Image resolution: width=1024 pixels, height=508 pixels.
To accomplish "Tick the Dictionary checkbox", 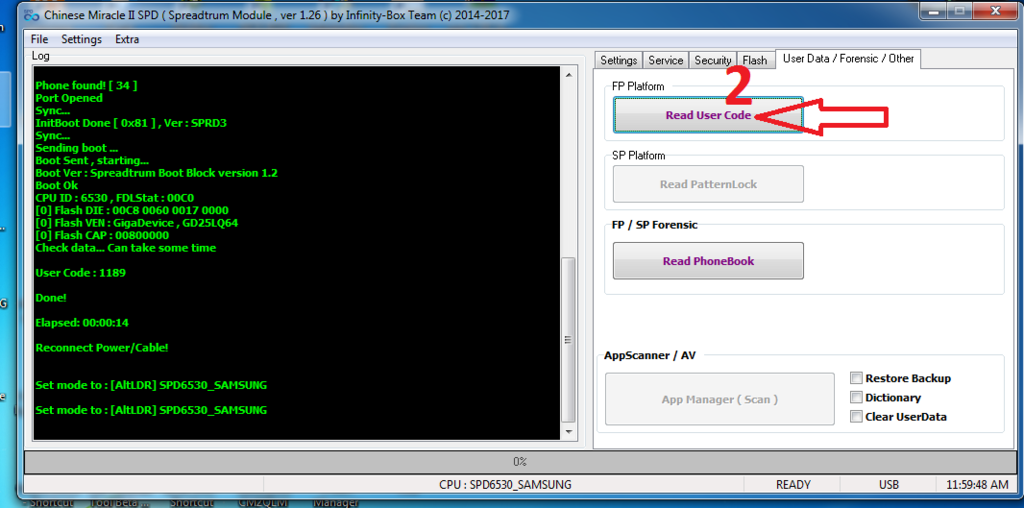I will coord(856,397).
